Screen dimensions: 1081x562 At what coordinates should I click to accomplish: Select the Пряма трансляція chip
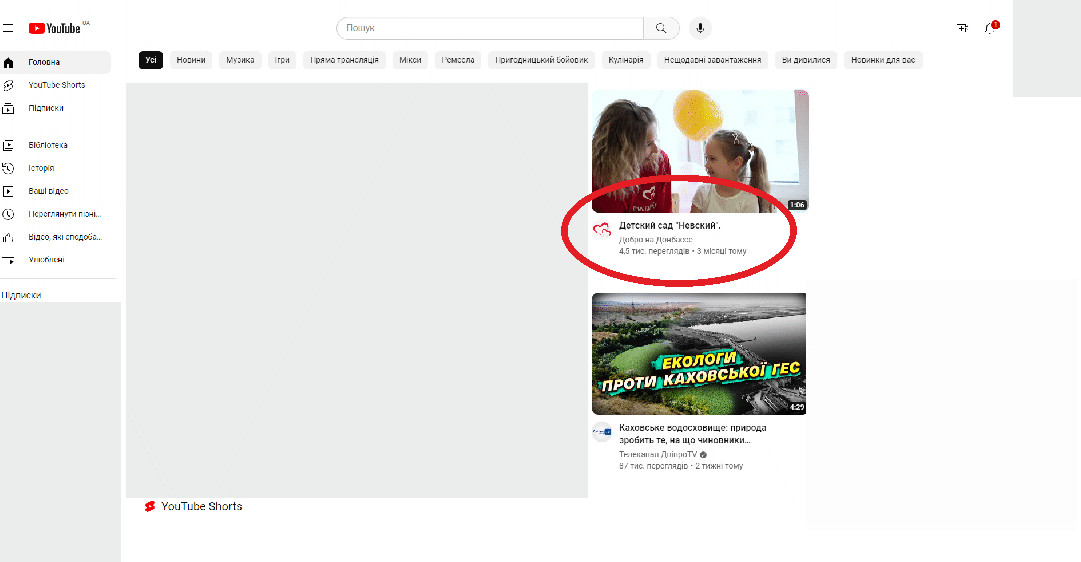click(x=344, y=60)
